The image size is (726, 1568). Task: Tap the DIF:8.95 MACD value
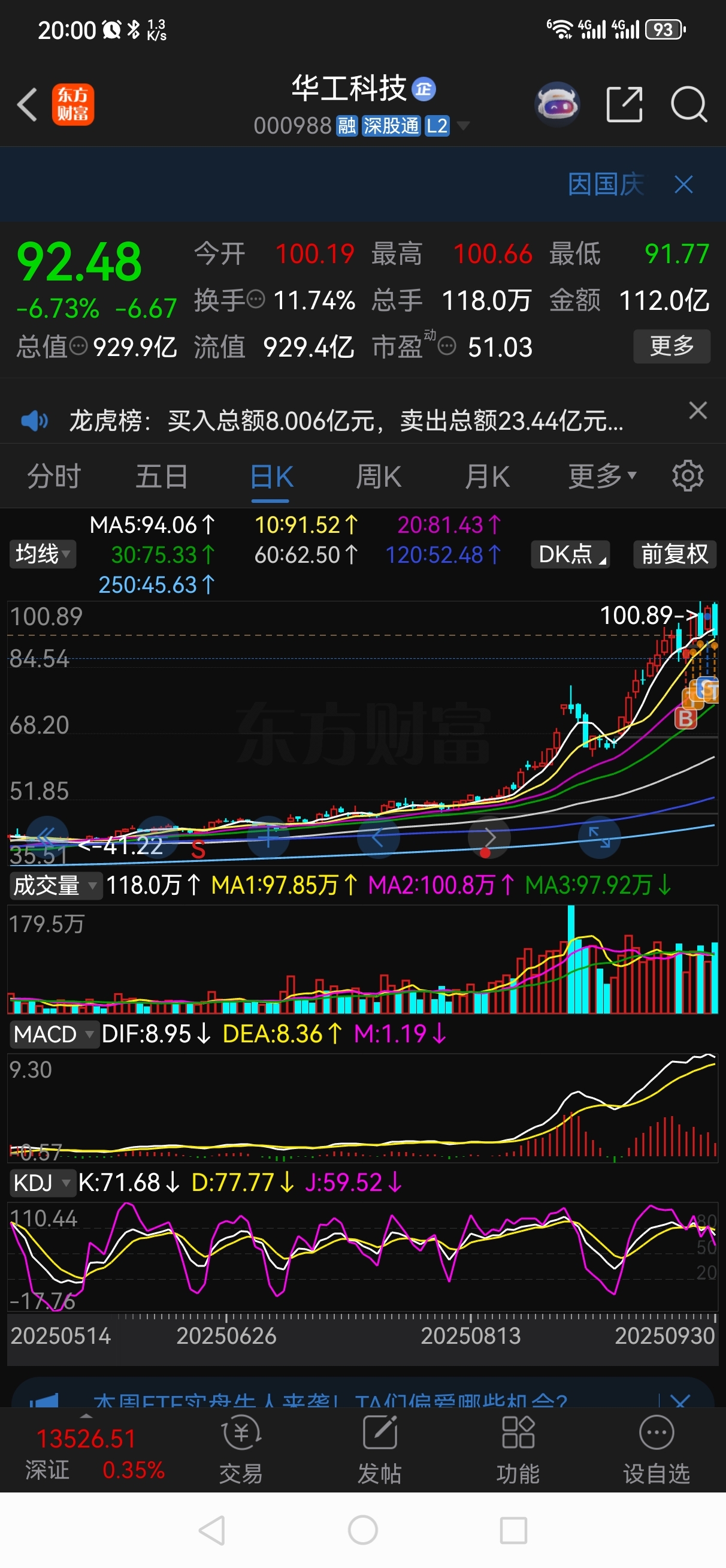pos(156,1034)
